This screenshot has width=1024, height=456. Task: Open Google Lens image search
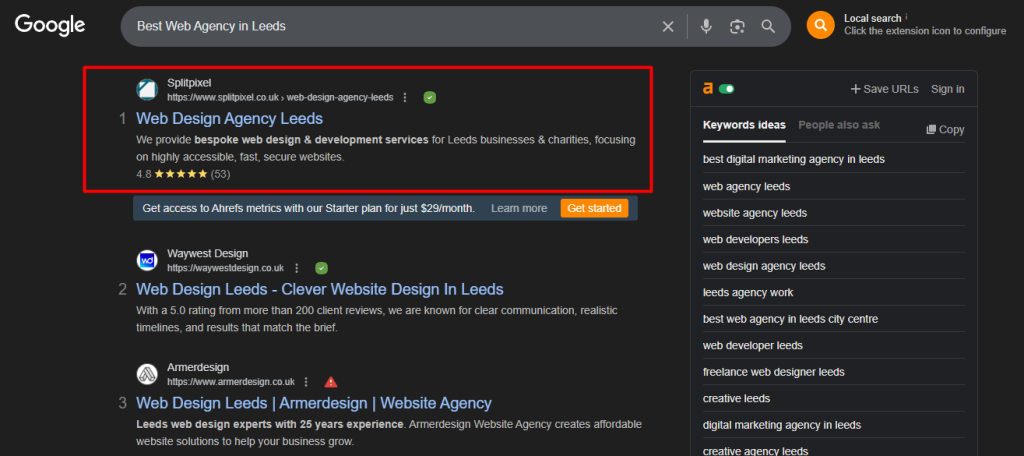click(x=737, y=26)
